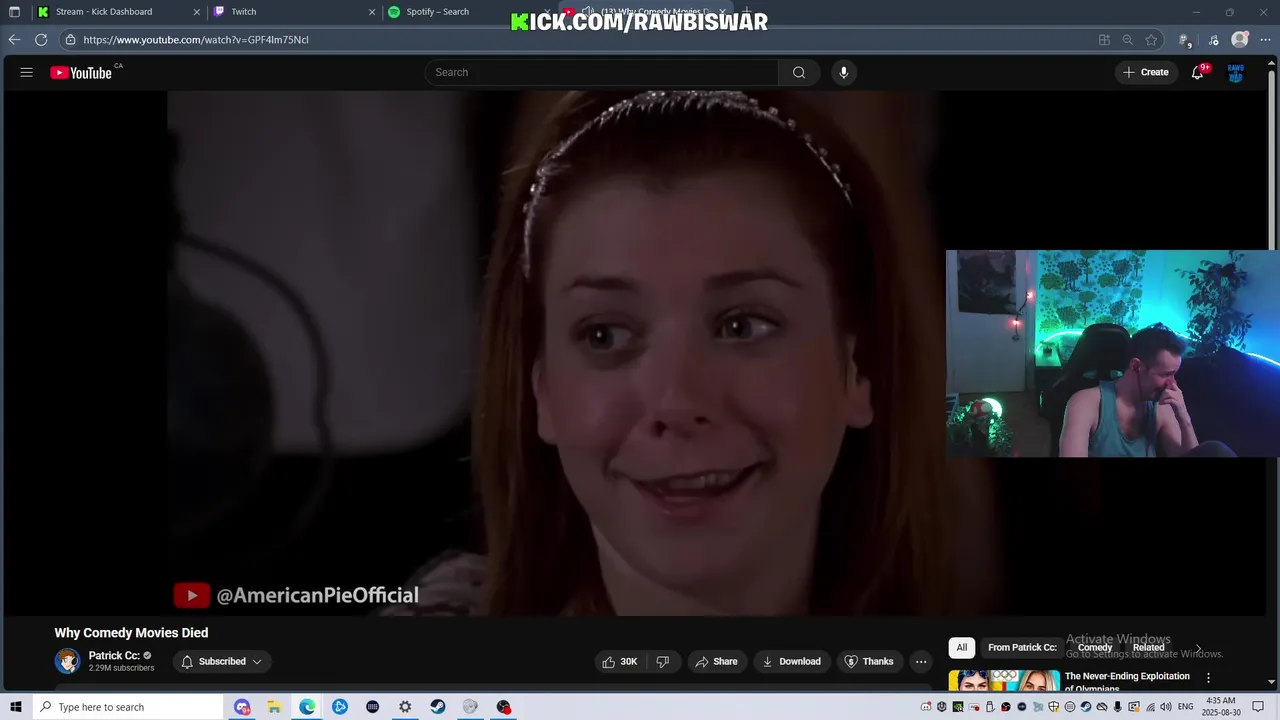Select the Related filter chip
The height and width of the screenshot is (720, 1280).
tap(1148, 648)
